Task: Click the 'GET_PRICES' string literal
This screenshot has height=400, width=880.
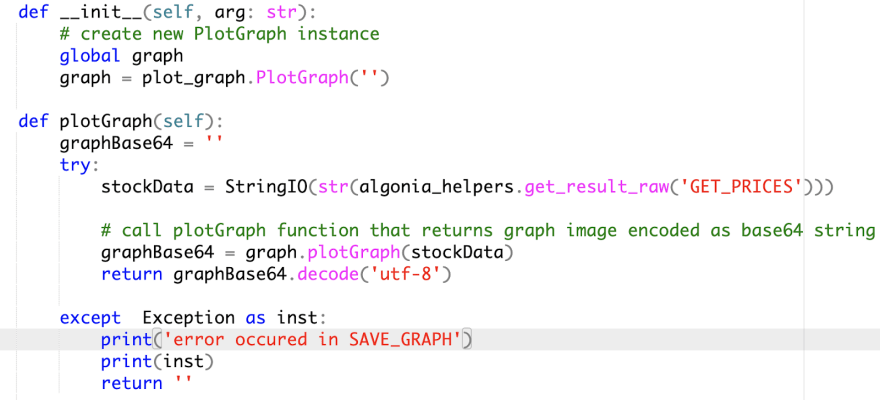Action: (x=740, y=186)
